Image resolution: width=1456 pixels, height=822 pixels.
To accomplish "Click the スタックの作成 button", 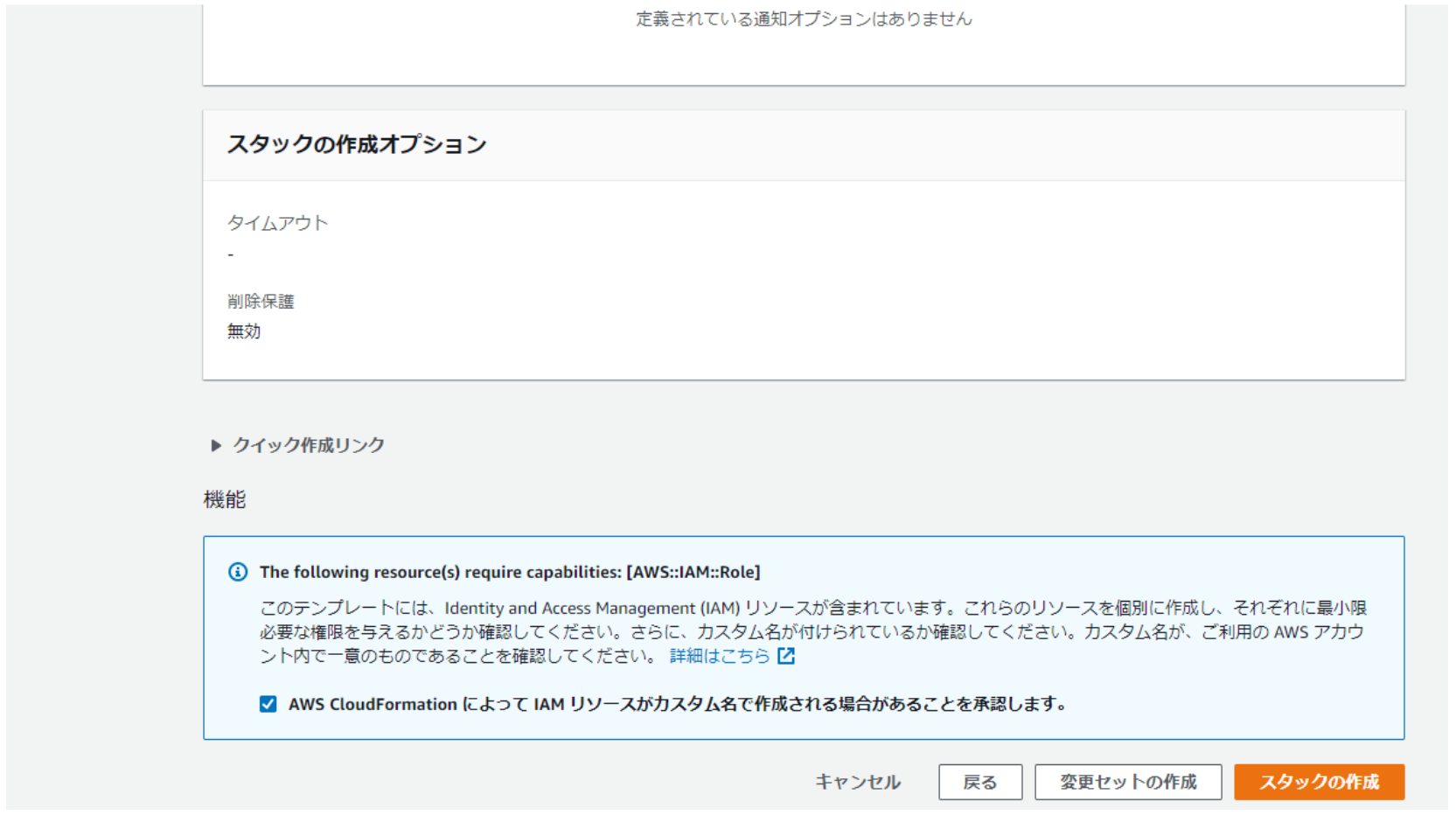I will [1319, 782].
